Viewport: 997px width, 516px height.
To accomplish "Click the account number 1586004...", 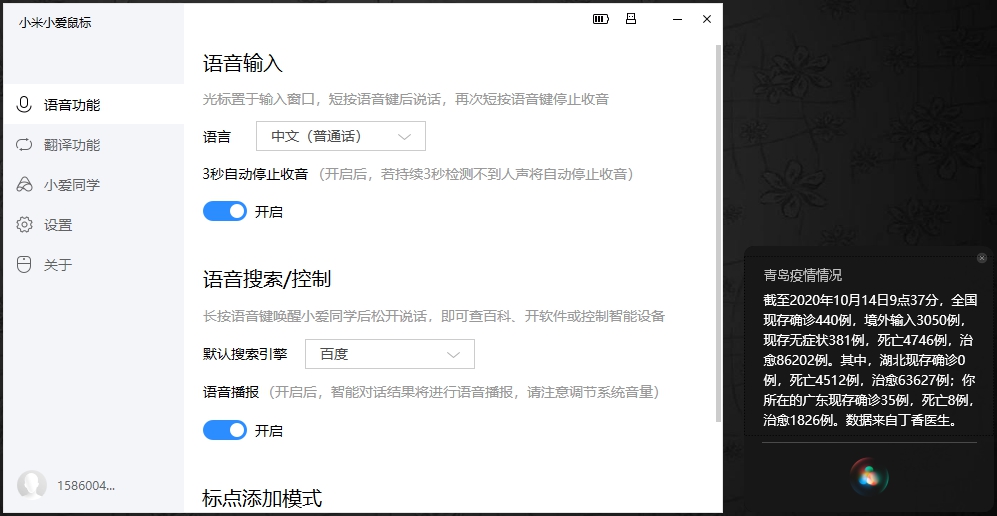I will click(86, 485).
